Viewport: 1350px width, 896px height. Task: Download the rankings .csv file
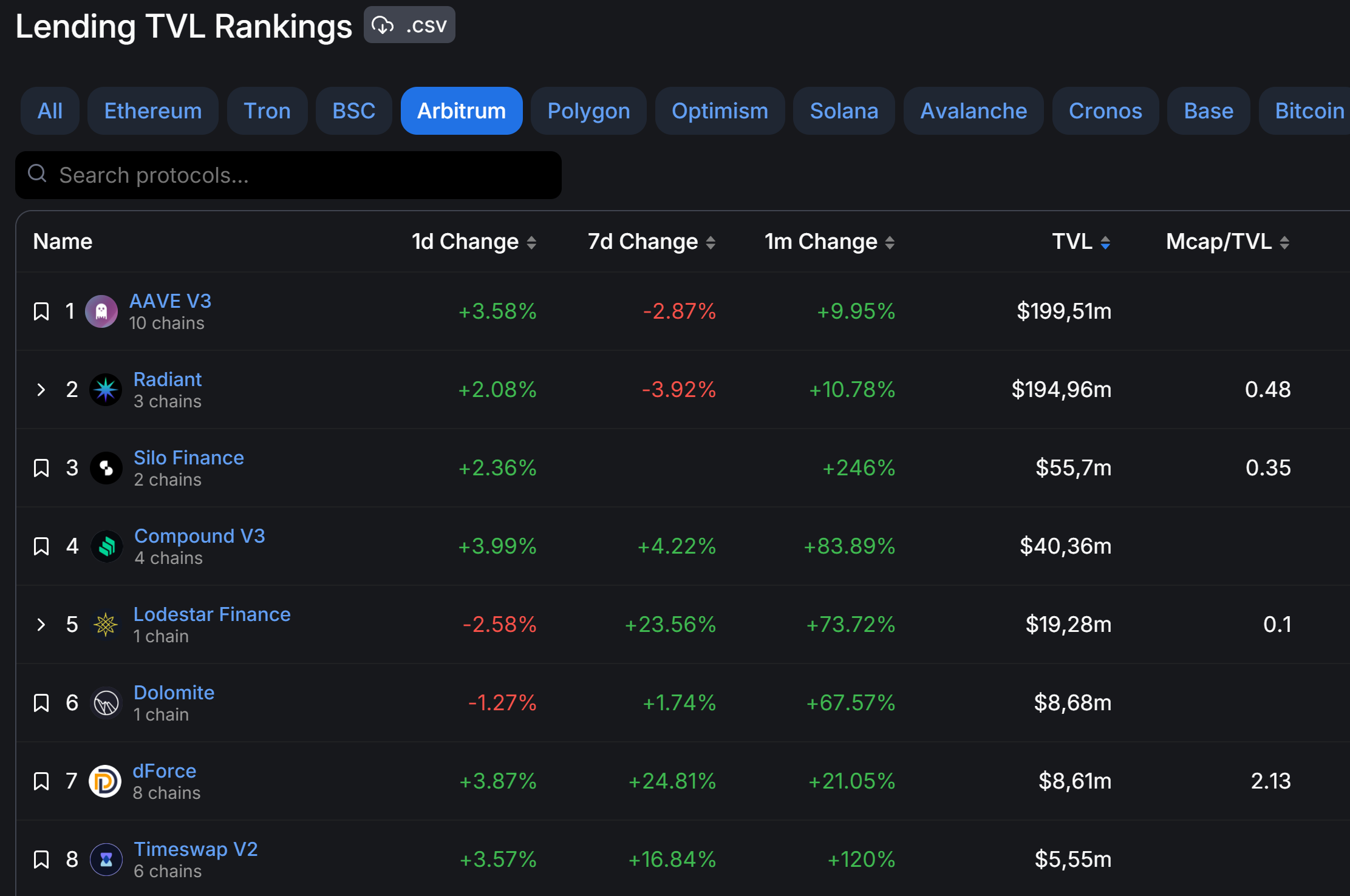[409, 25]
